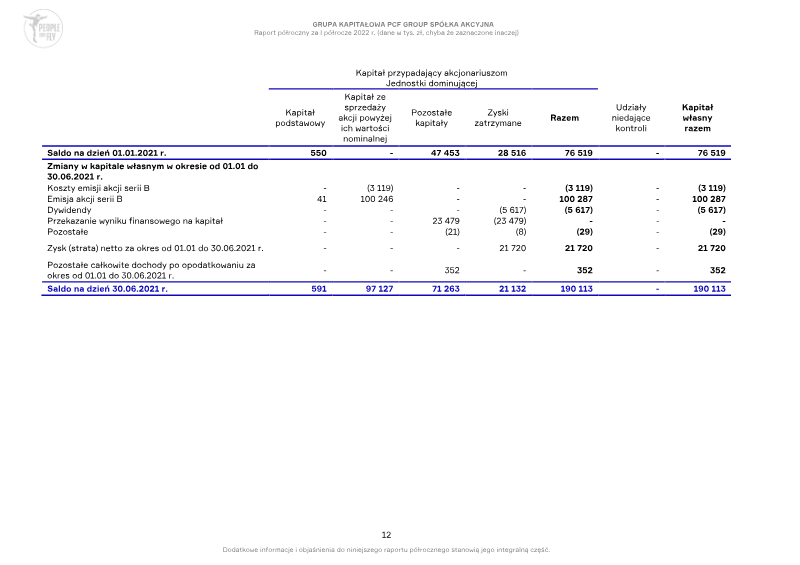Click closing balance value 97 127
The image size is (800, 565).
379,289
